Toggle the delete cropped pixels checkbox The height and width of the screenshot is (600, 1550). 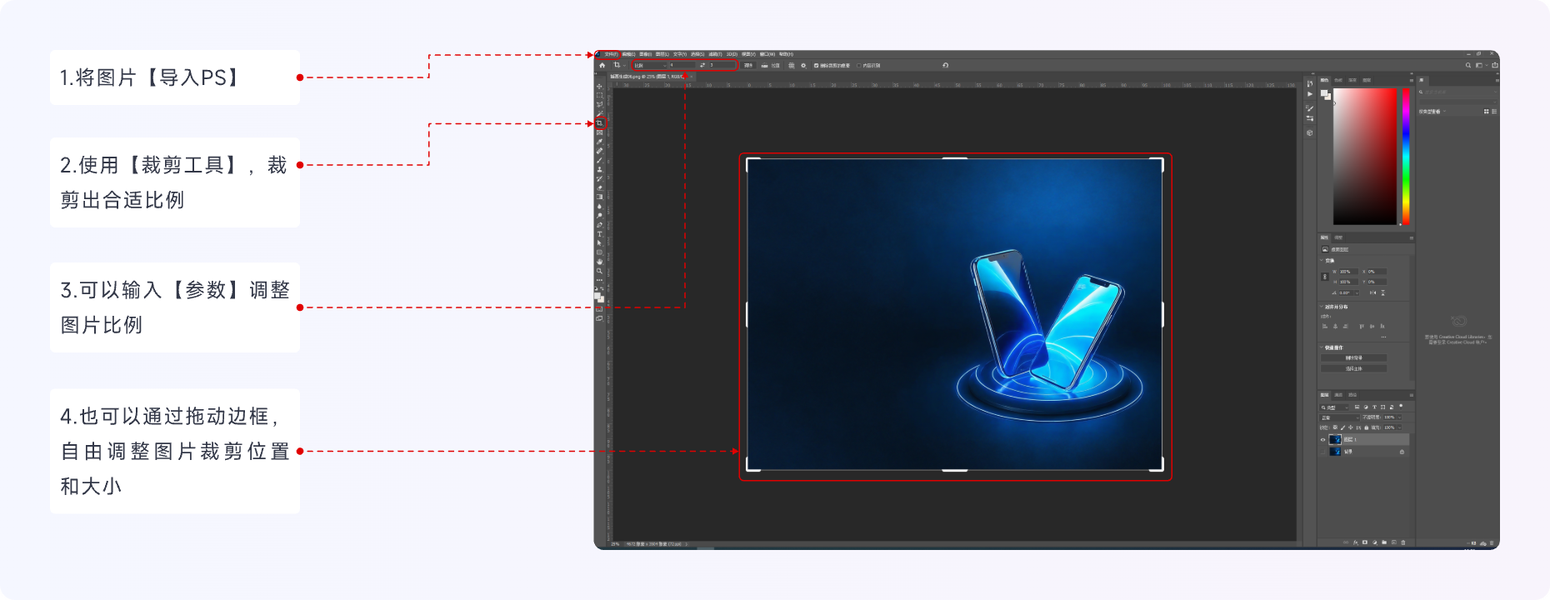[816, 65]
